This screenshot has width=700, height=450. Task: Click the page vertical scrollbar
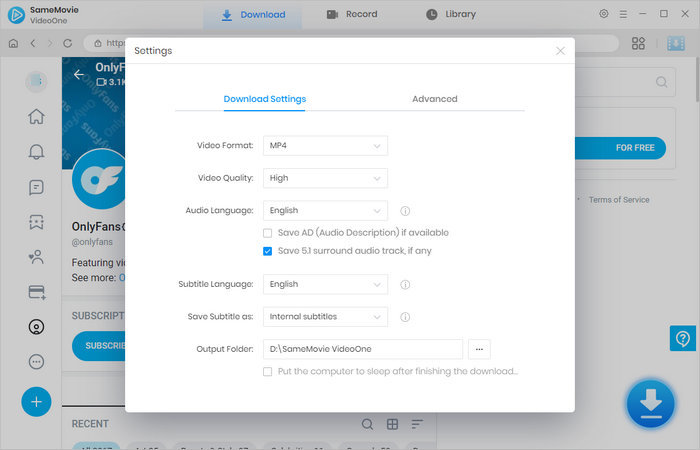[x=697, y=79]
